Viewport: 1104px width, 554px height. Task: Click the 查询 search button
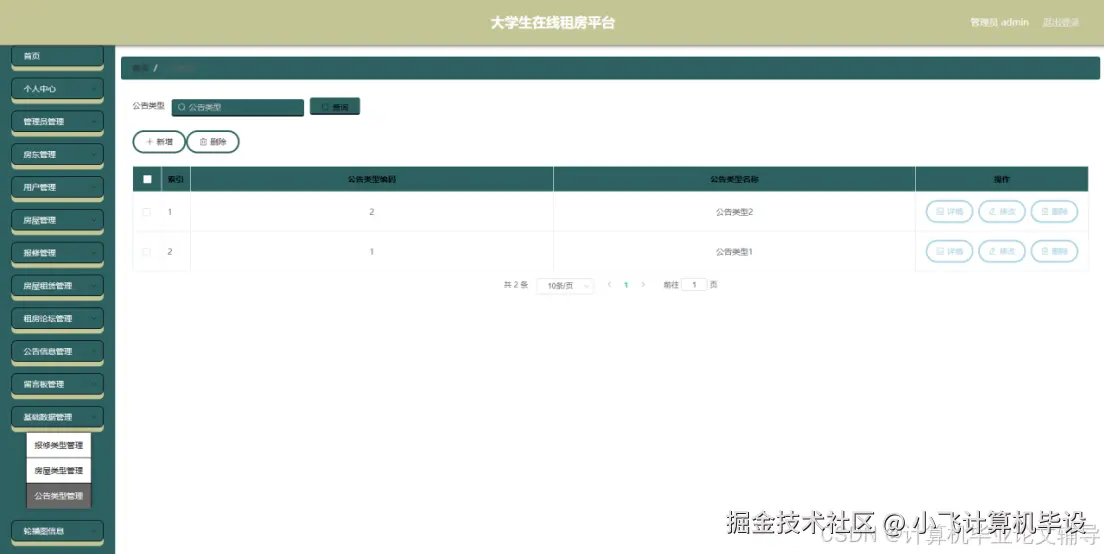[x=335, y=106]
